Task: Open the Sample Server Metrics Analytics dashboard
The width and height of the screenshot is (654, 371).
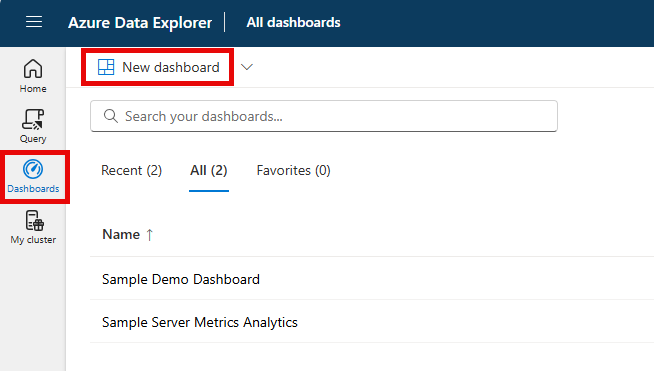Action: 200,322
